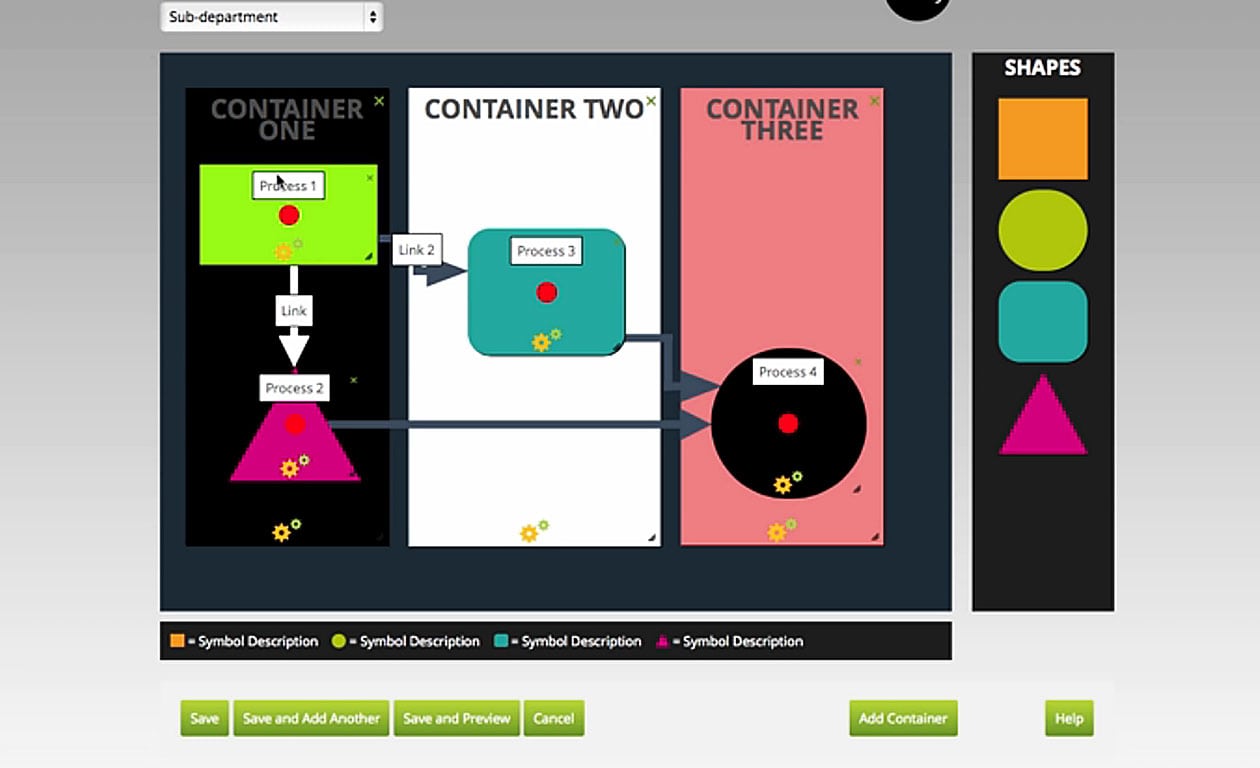Open gear settings of Process 3
The height and width of the screenshot is (768, 1260).
(546, 340)
